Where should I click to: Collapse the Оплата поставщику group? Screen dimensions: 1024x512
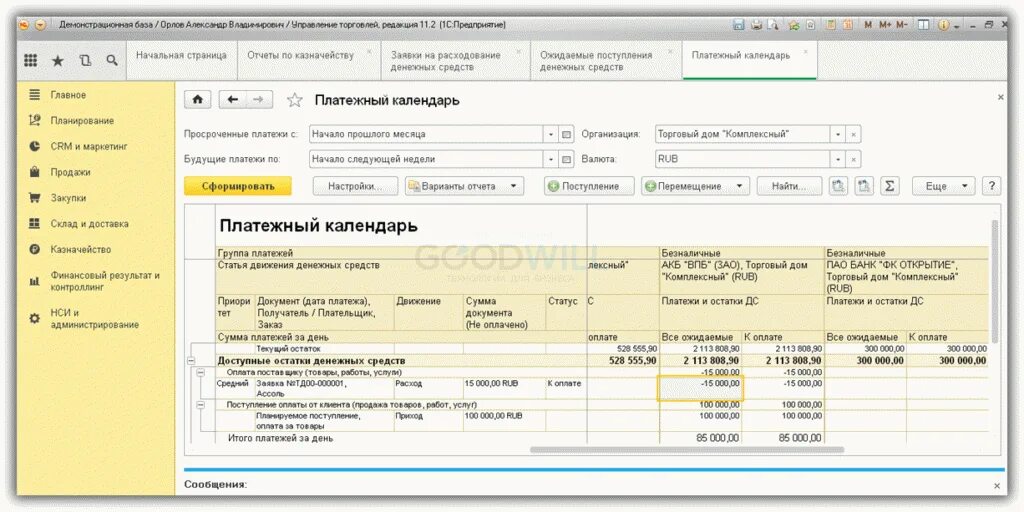coord(200,372)
